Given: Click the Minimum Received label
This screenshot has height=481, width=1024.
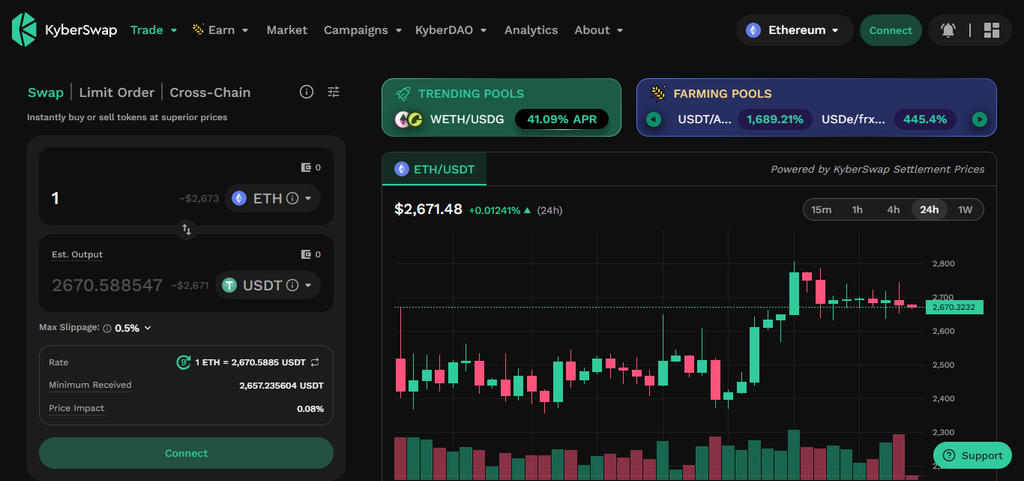Looking at the screenshot, I should 90,385.
